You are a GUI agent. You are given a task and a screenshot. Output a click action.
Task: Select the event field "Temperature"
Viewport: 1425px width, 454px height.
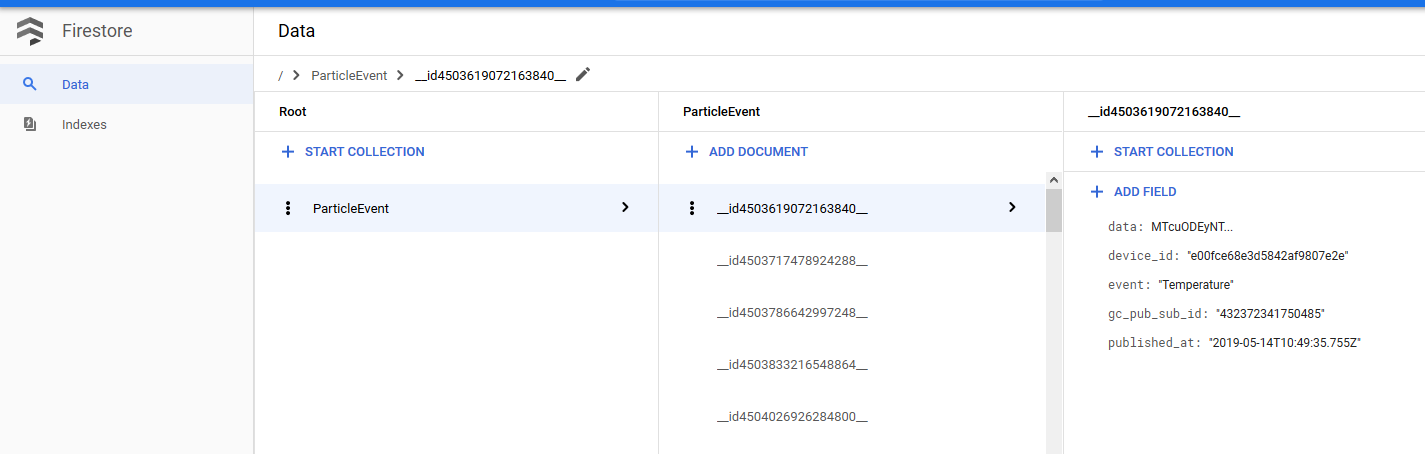coord(1197,285)
